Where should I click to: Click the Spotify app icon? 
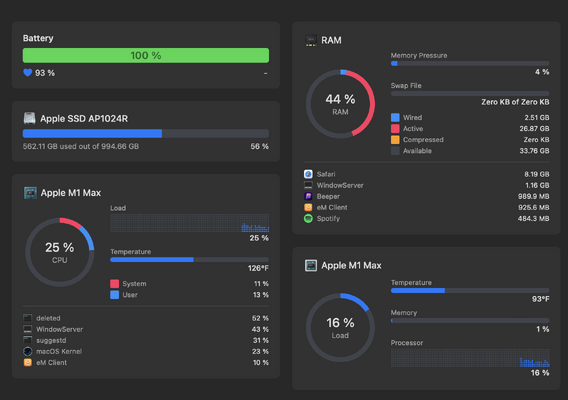(308, 218)
